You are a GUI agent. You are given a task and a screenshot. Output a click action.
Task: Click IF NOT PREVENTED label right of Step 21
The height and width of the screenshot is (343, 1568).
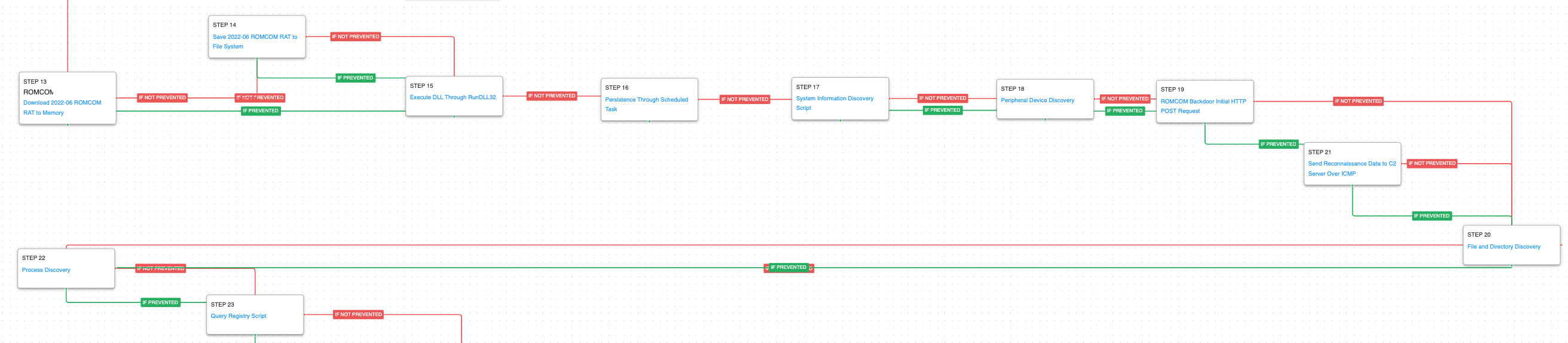[x=1431, y=164]
